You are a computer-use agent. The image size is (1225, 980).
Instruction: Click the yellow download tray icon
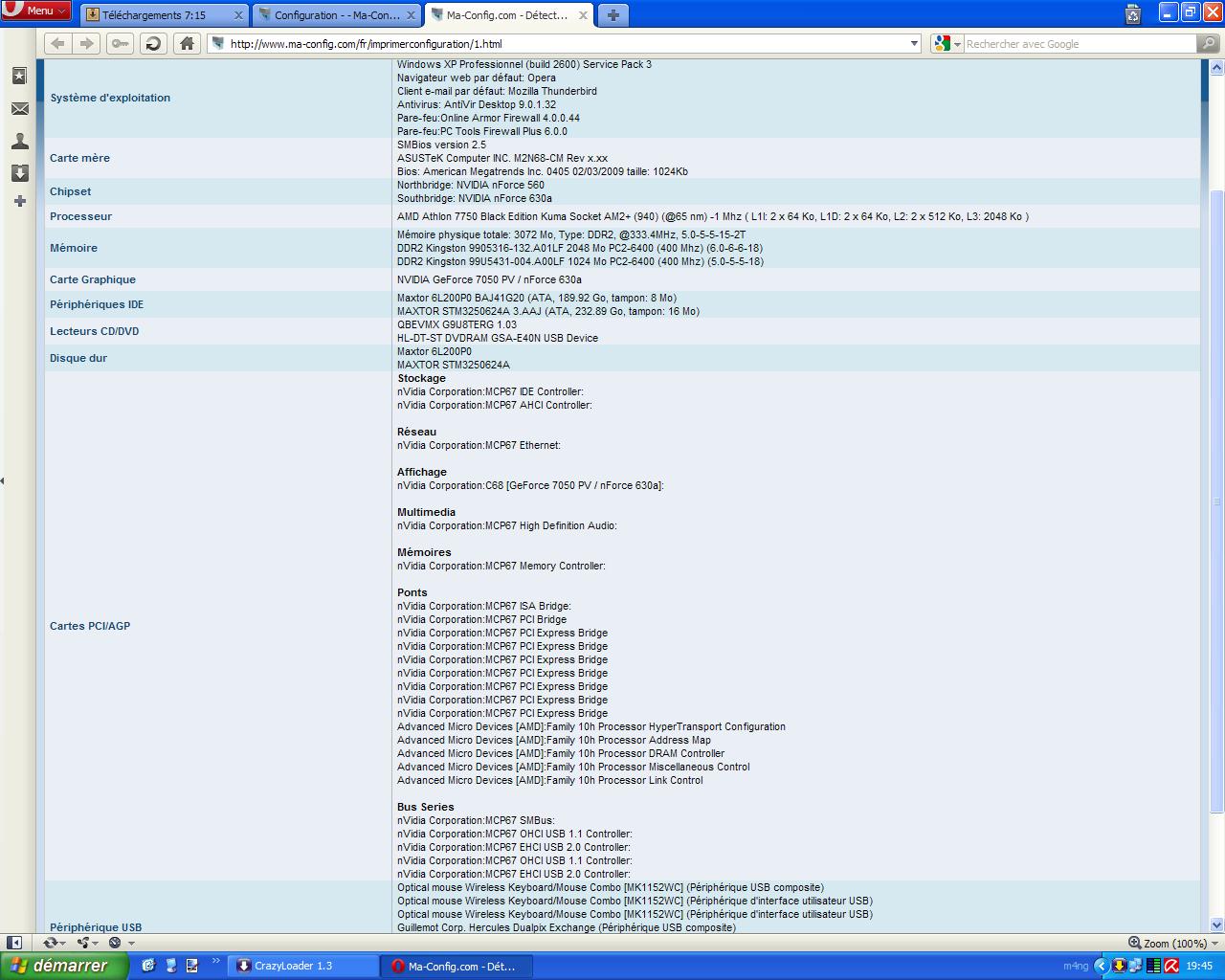[x=1118, y=966]
